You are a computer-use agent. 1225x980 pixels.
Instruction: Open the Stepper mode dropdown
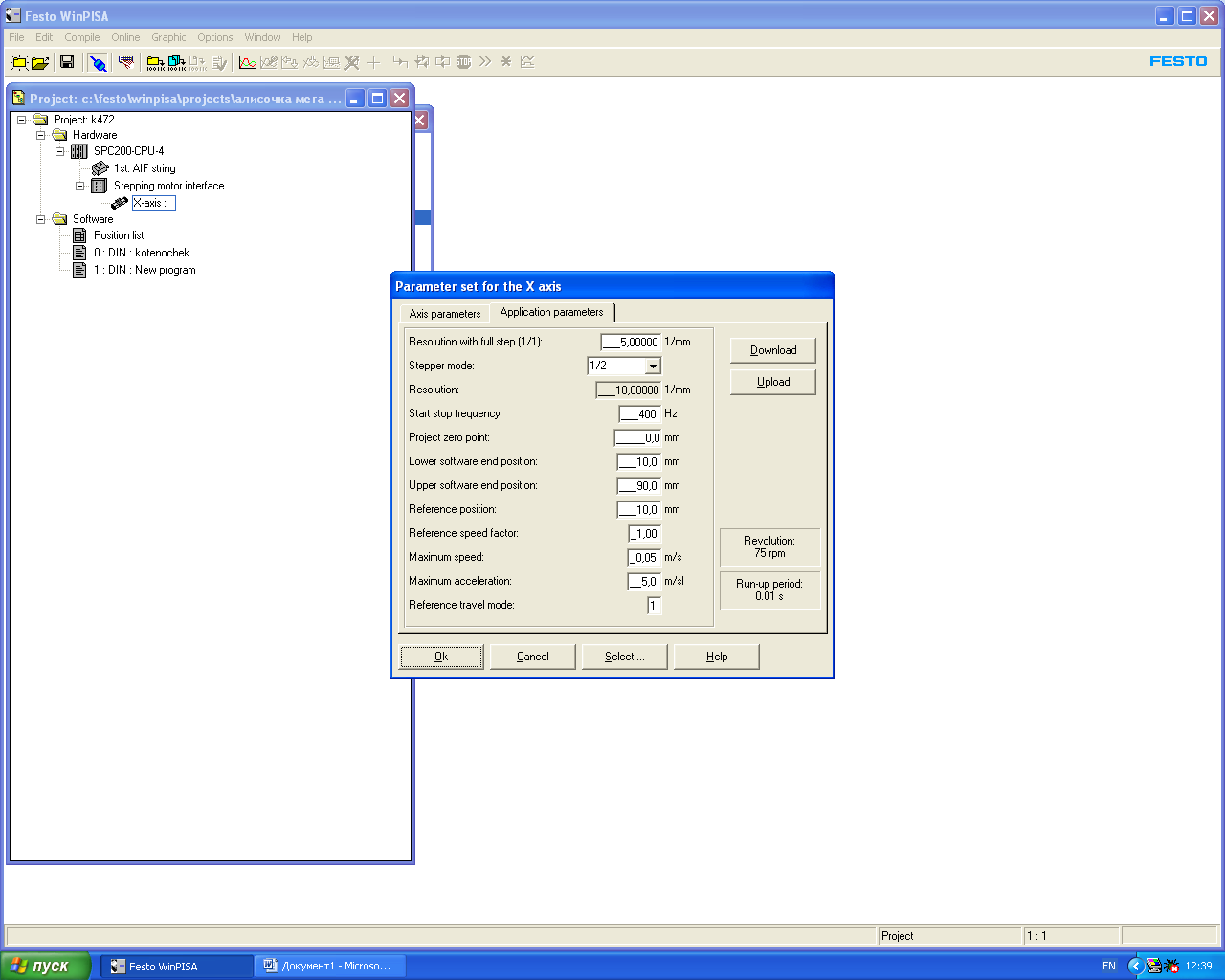pos(653,366)
